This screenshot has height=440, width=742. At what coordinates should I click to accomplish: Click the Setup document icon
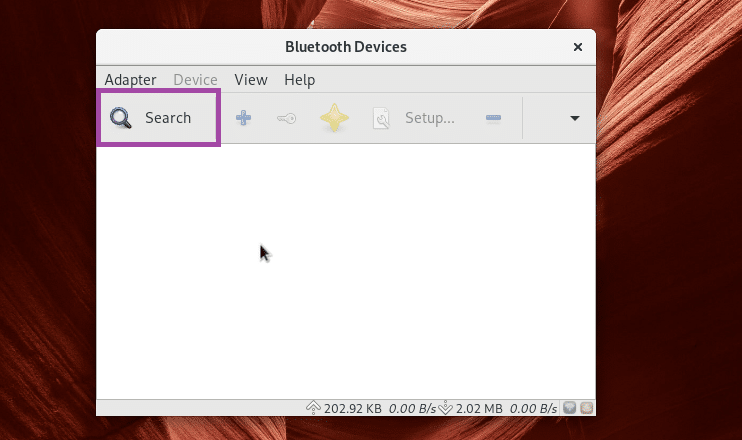pyautogui.click(x=381, y=119)
